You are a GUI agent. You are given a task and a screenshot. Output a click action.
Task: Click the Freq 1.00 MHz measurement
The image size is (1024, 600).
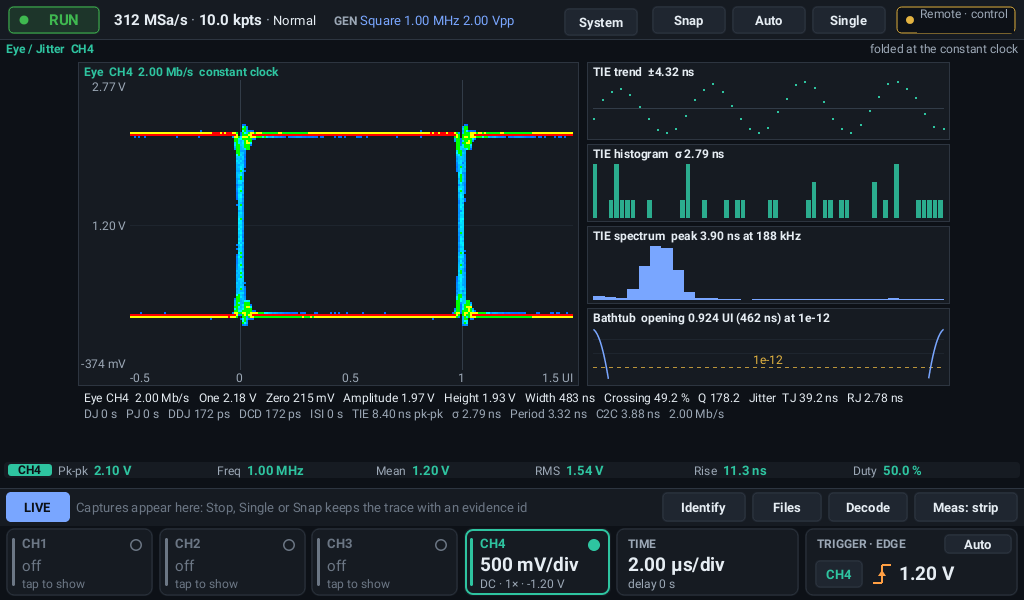pos(260,471)
